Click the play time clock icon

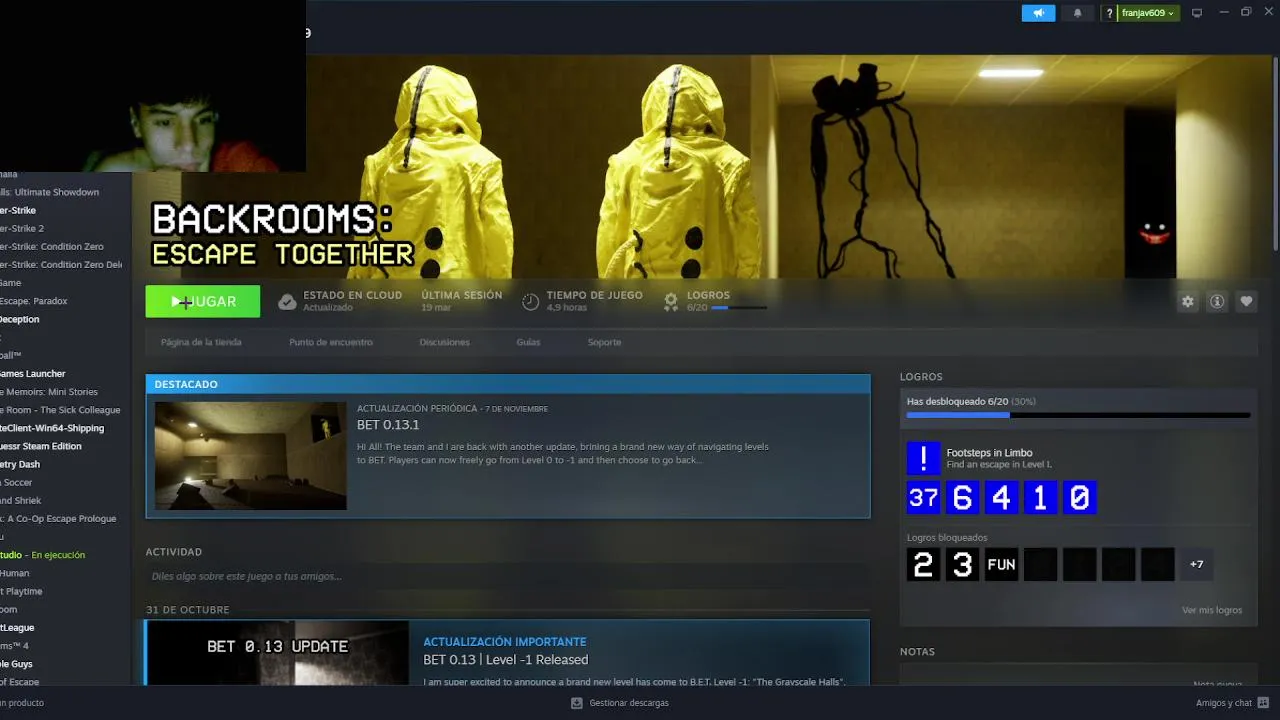click(x=531, y=301)
